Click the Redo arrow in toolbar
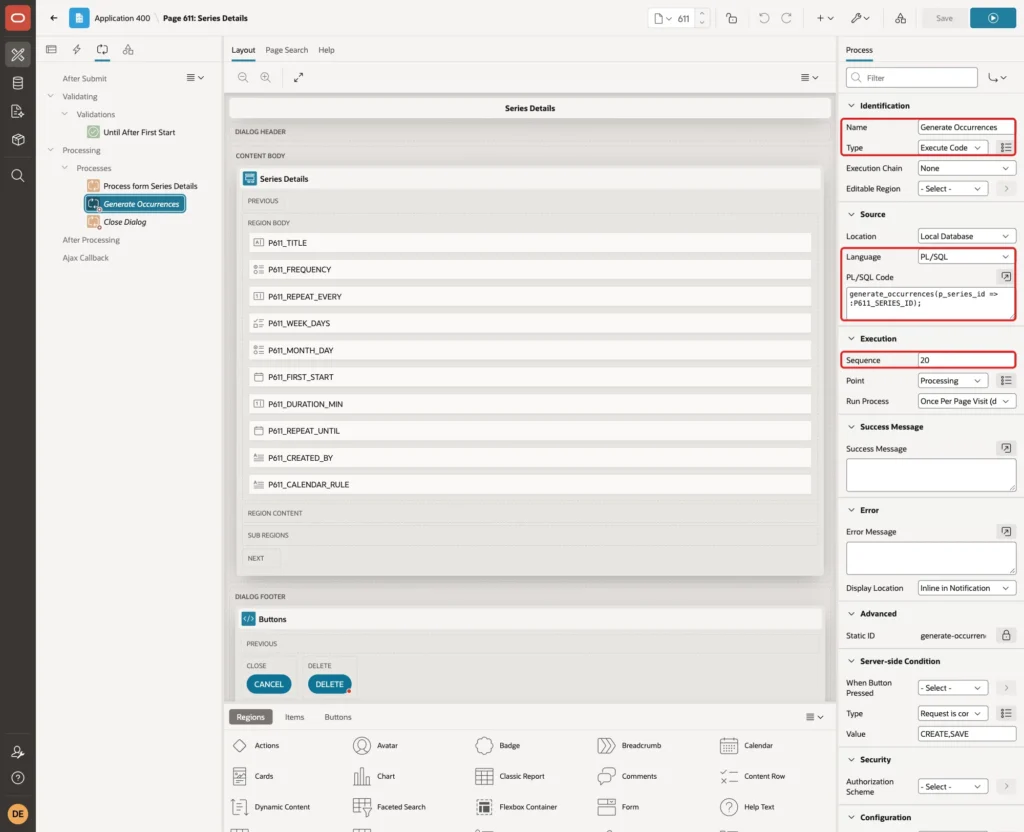1024x832 pixels. (x=786, y=18)
